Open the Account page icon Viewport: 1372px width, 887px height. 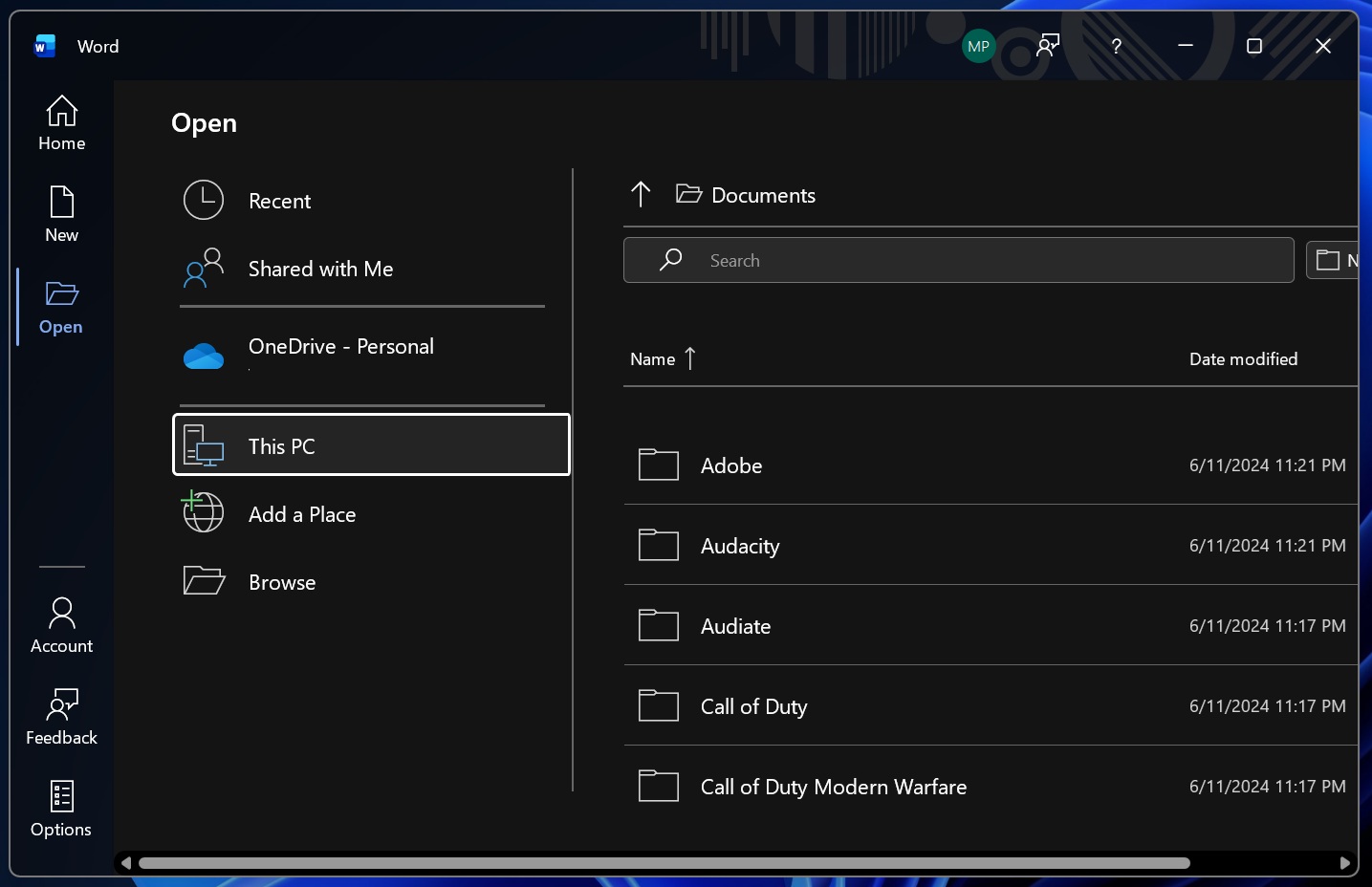pyautogui.click(x=61, y=614)
